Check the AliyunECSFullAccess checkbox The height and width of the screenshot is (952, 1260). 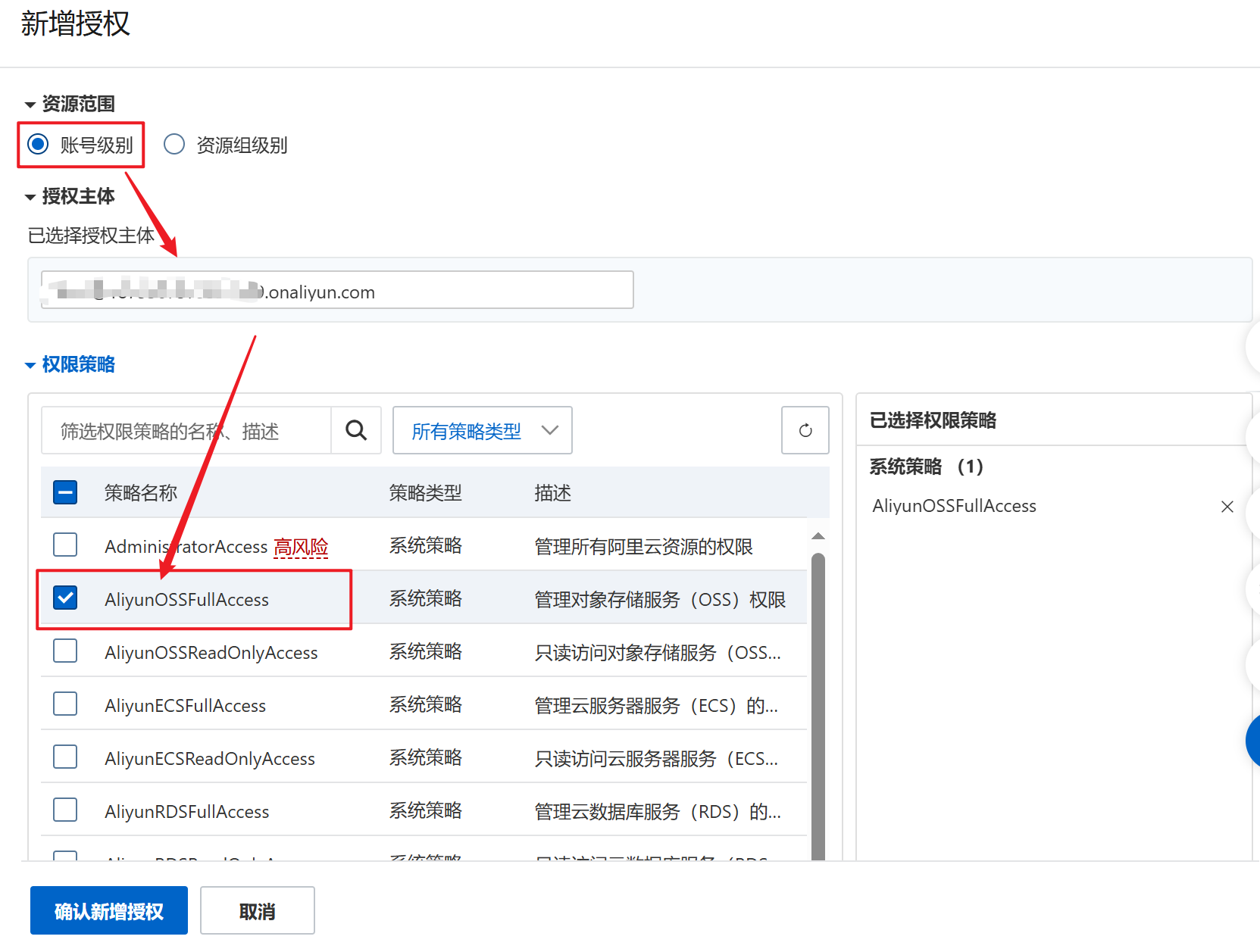[65, 704]
